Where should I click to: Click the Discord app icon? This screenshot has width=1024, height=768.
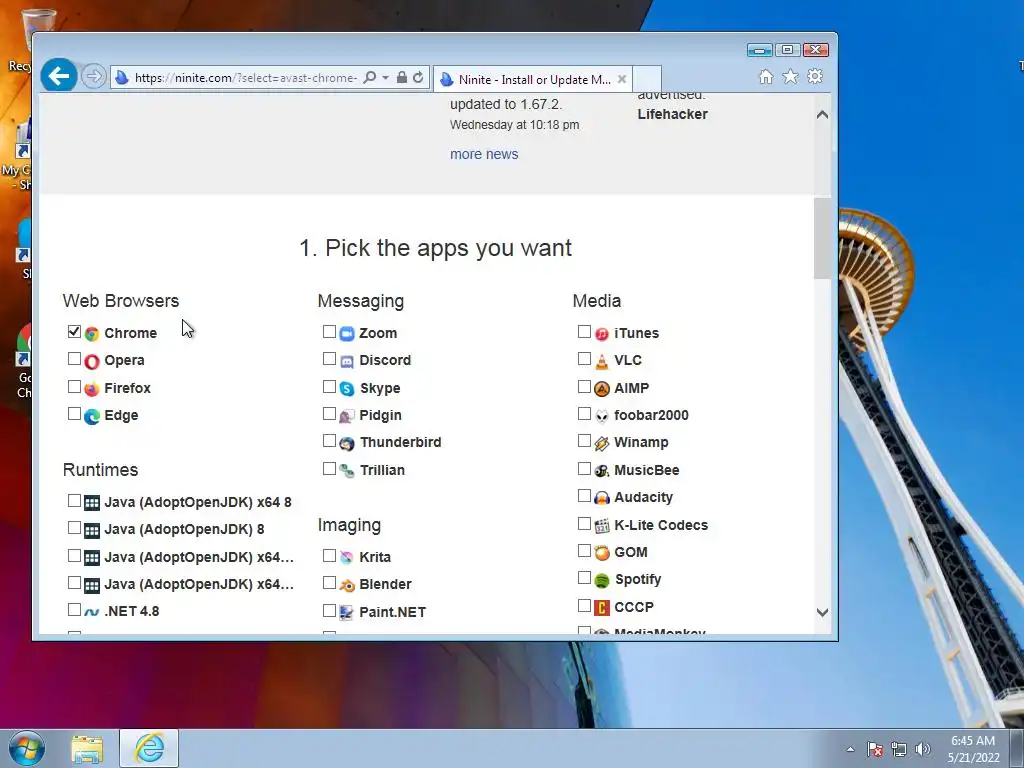click(347, 361)
